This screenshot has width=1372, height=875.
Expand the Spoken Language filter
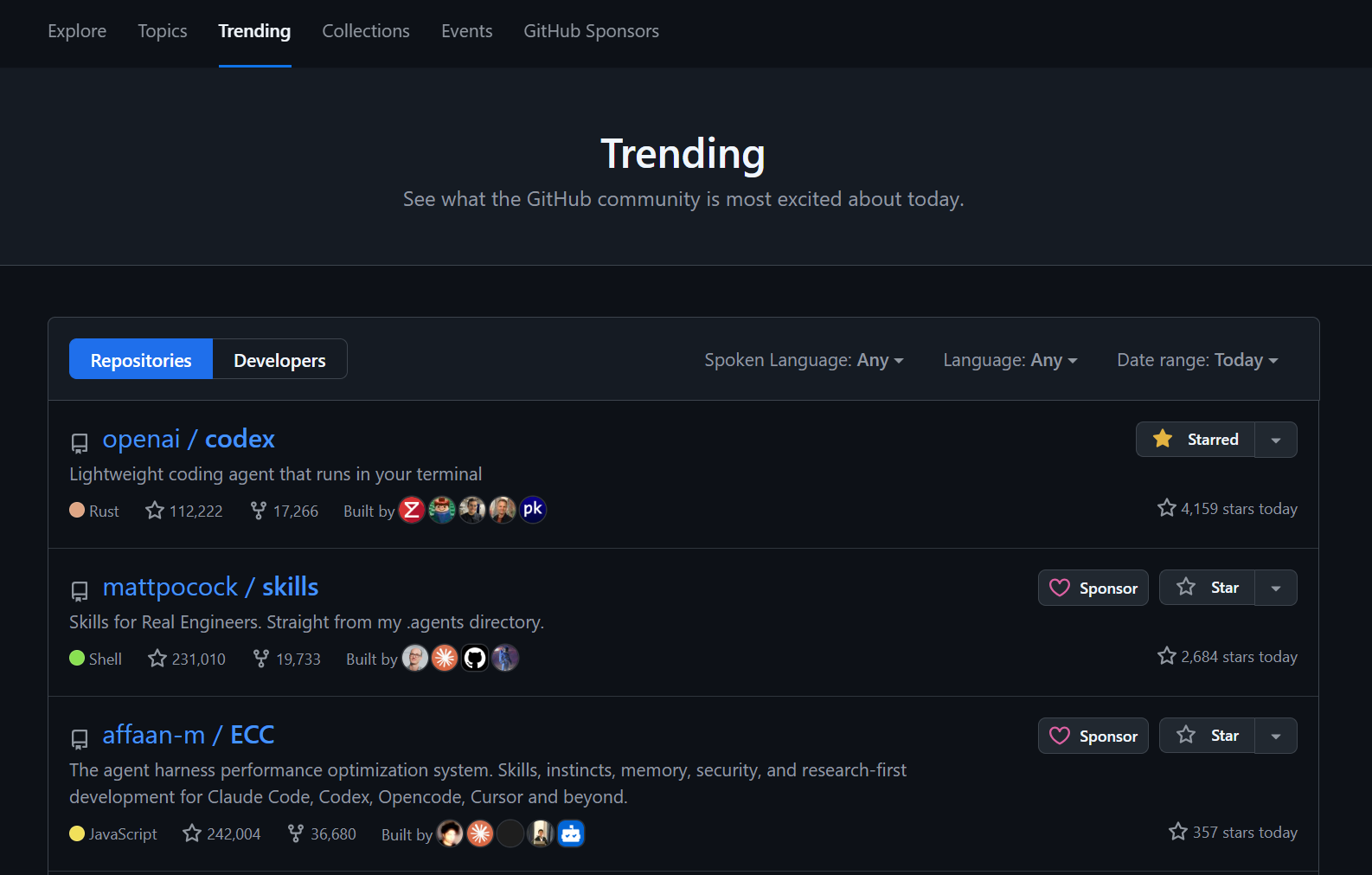(804, 360)
